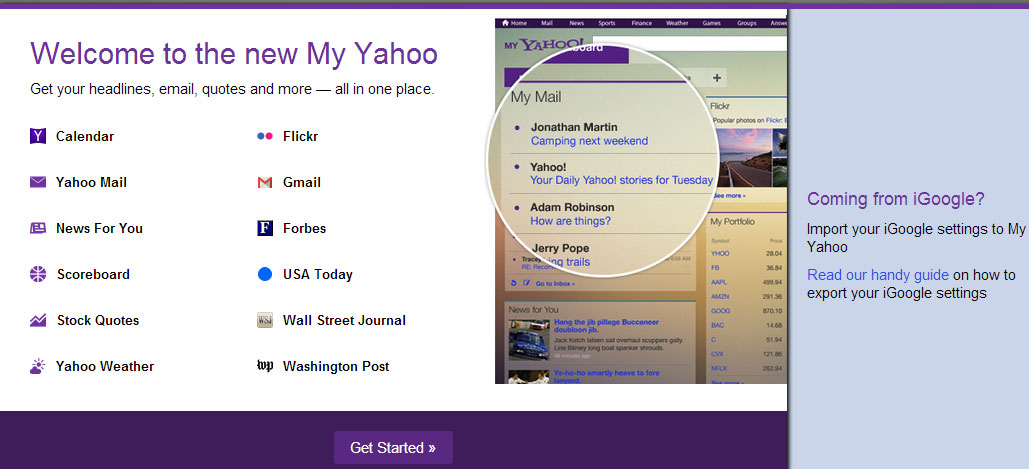Open News in preview navigation bar

[576, 23]
